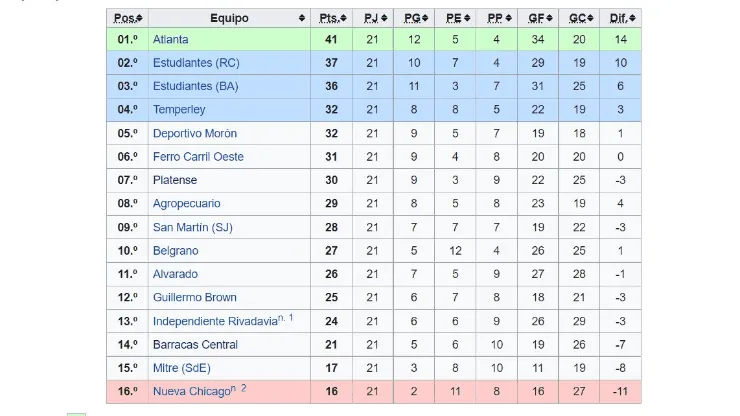Sort table by Pos. column arrows
Image resolution: width=740 pixels, height=416 pixels.
pos(140,19)
